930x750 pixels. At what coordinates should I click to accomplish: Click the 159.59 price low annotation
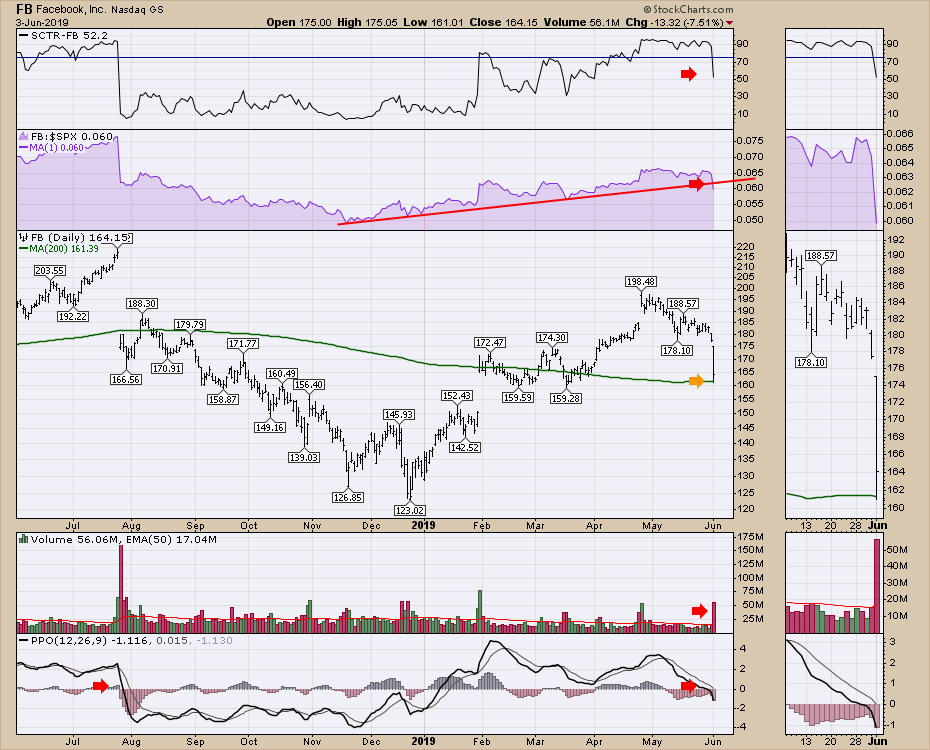pyautogui.click(x=518, y=398)
